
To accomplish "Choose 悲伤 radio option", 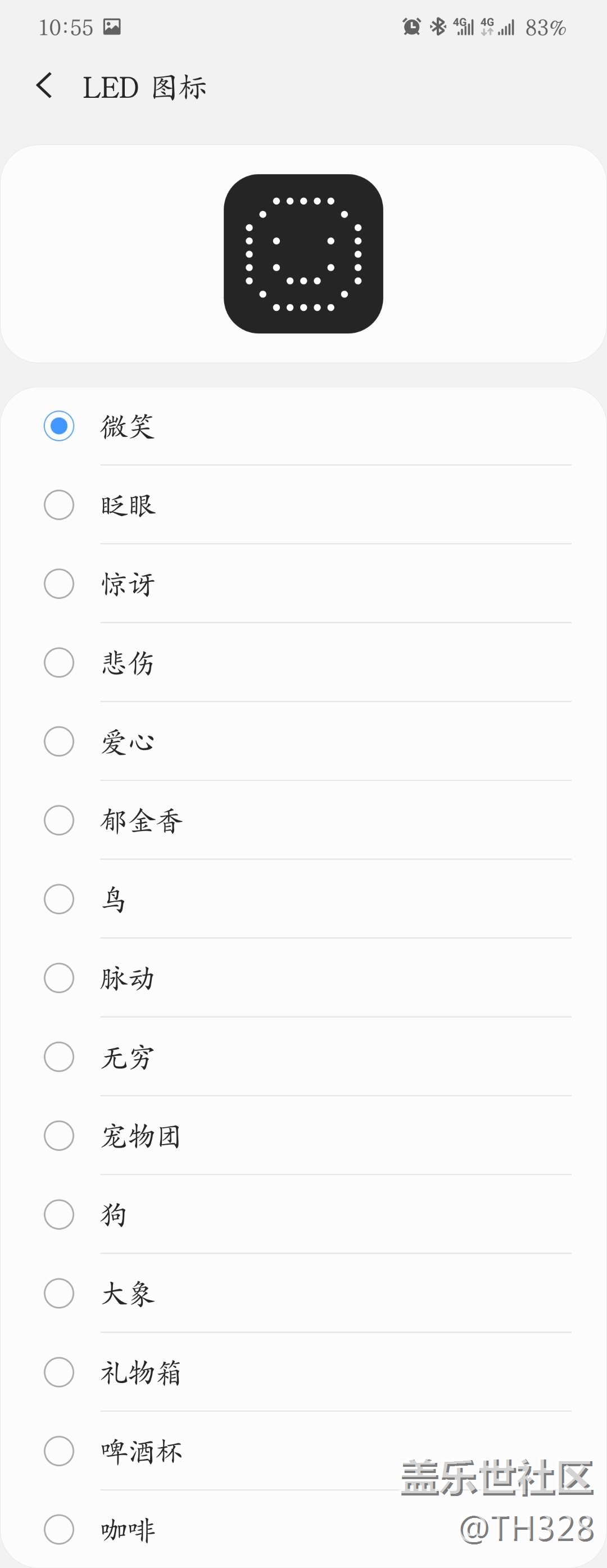I will coord(59,663).
